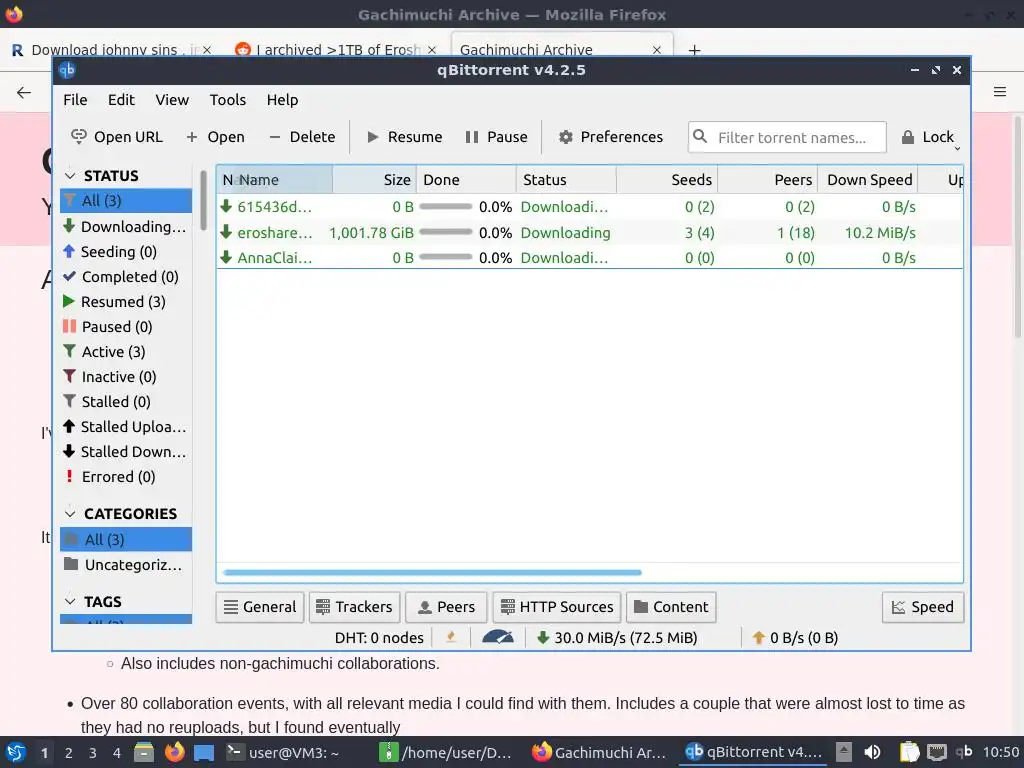Viewport: 1024px width, 768px height.
Task: Filter by Resumed (3) torrents
Action: 126,302
